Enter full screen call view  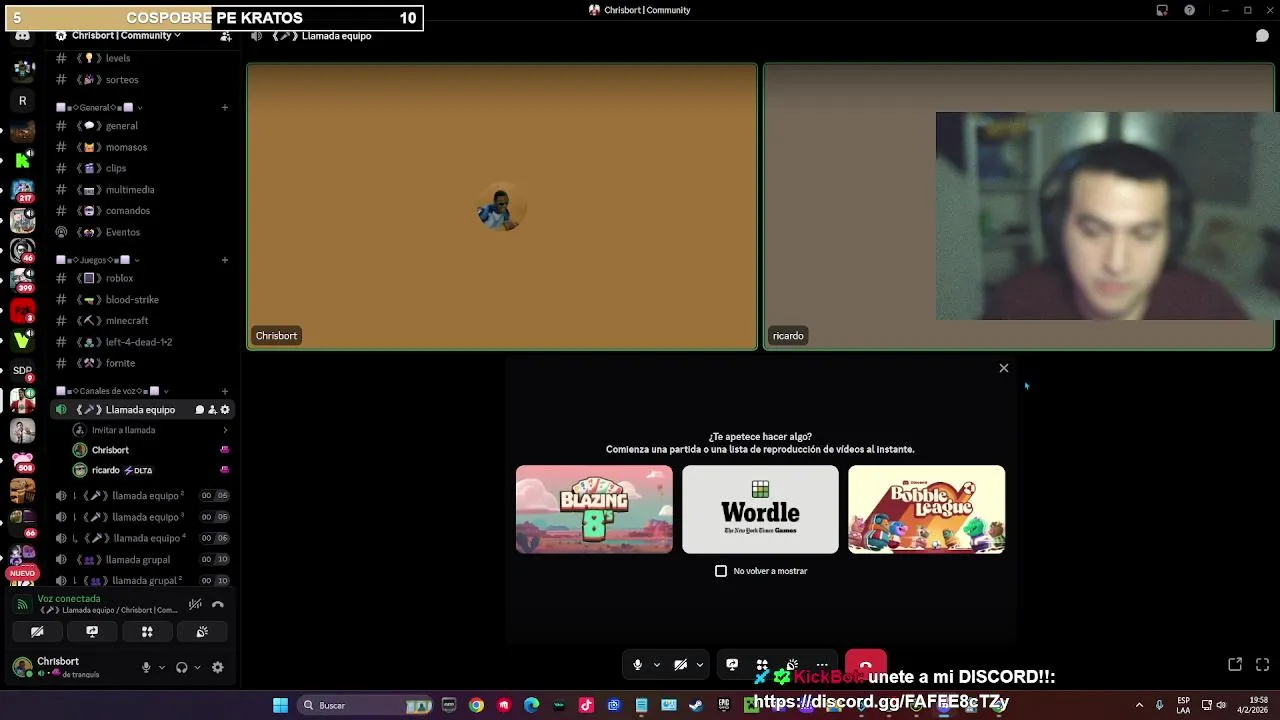coord(1262,665)
